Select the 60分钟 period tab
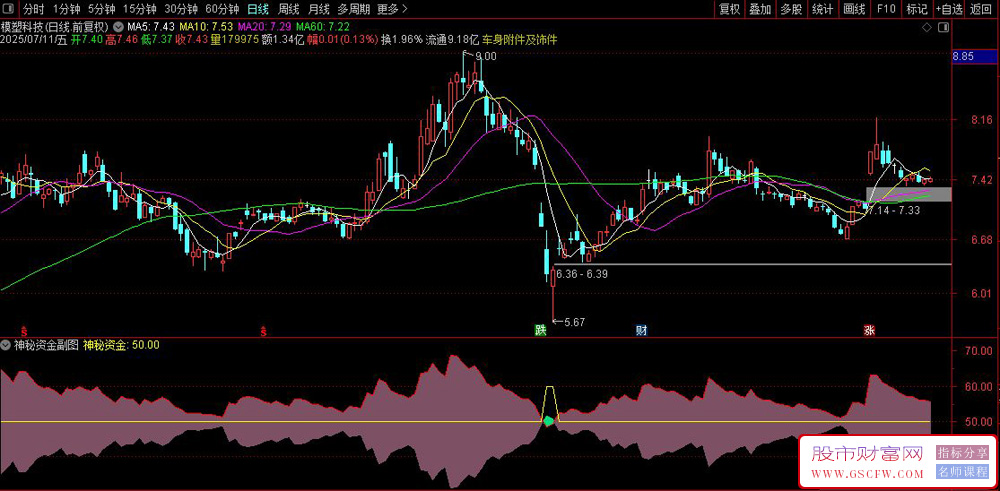 (222, 9)
